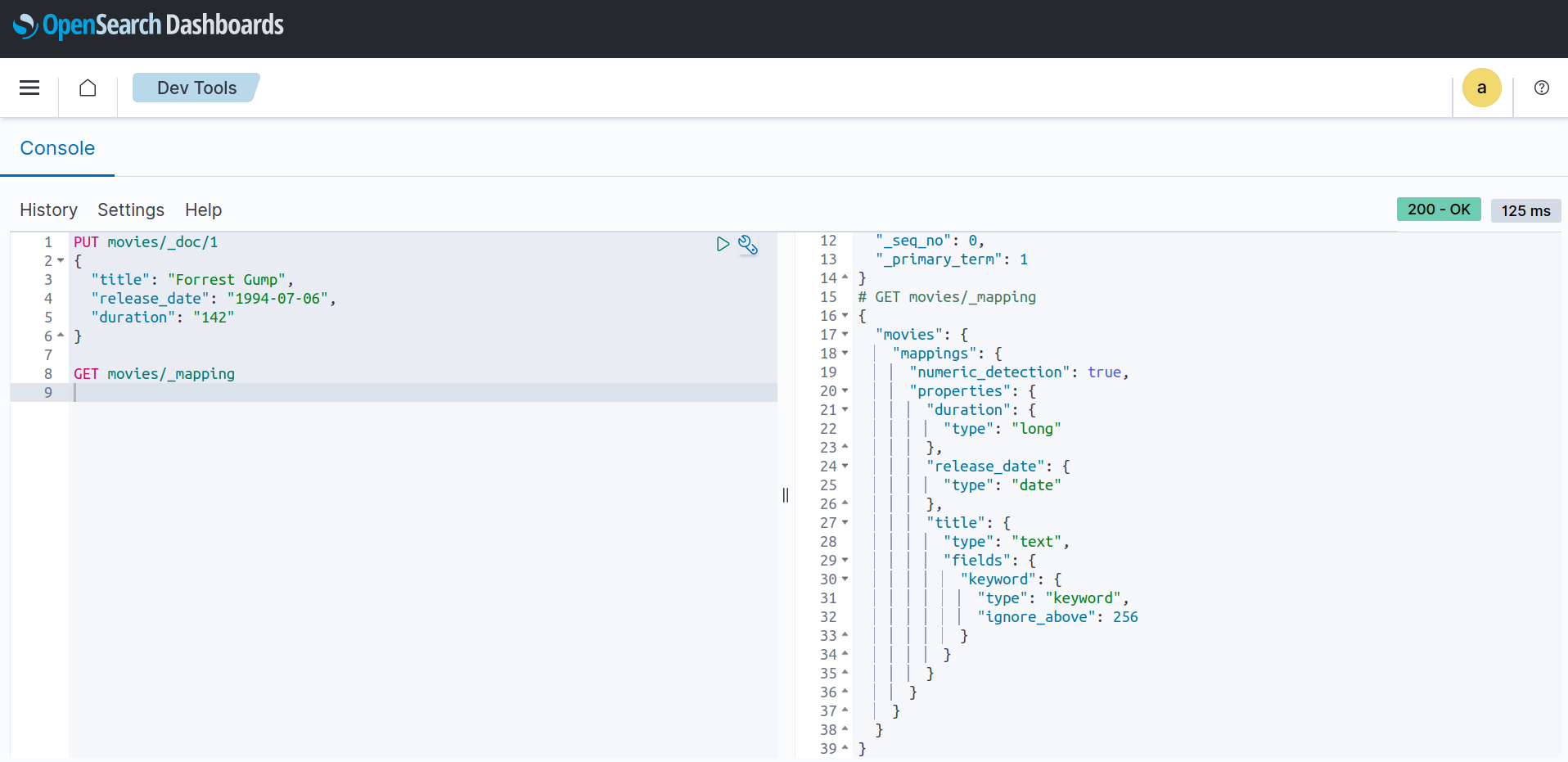This screenshot has height=762, width=1568.
Task: Click the "long" type value
Action: pos(1036,429)
